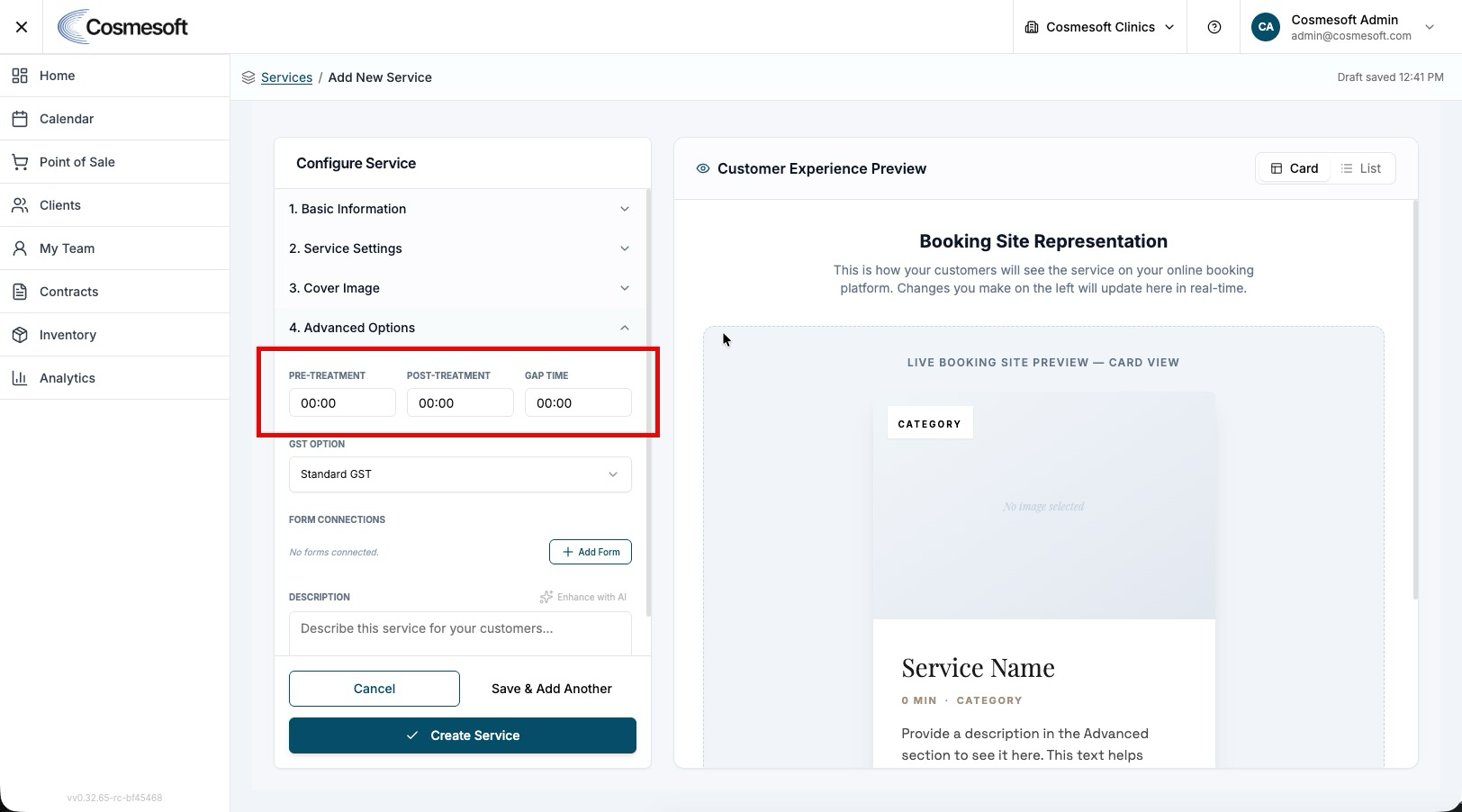
Task: Switch preview to Card view
Action: (x=1294, y=168)
